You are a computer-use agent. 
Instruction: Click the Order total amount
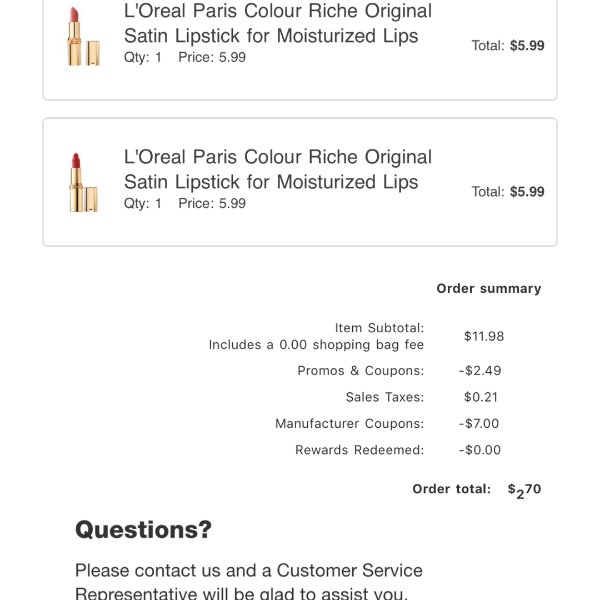[x=524, y=491]
